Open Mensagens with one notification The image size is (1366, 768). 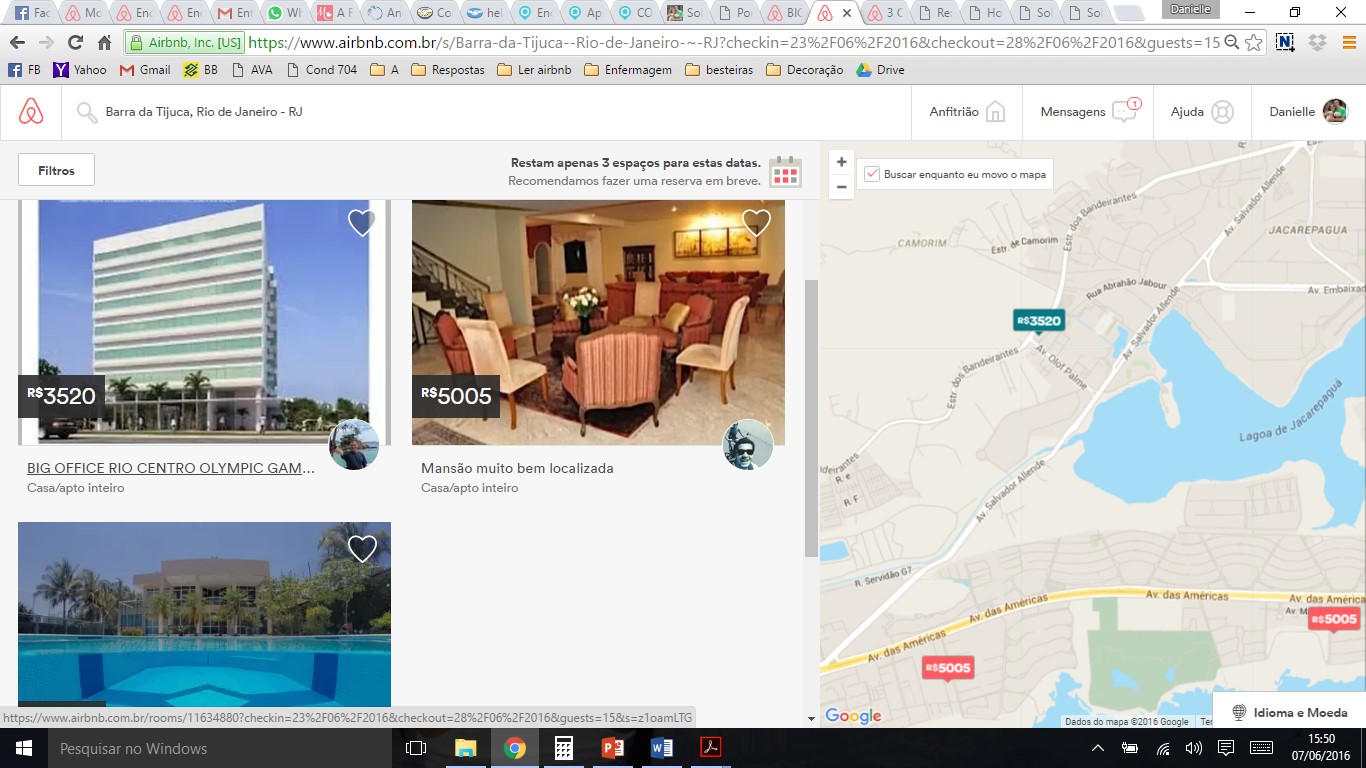[x=1088, y=112]
